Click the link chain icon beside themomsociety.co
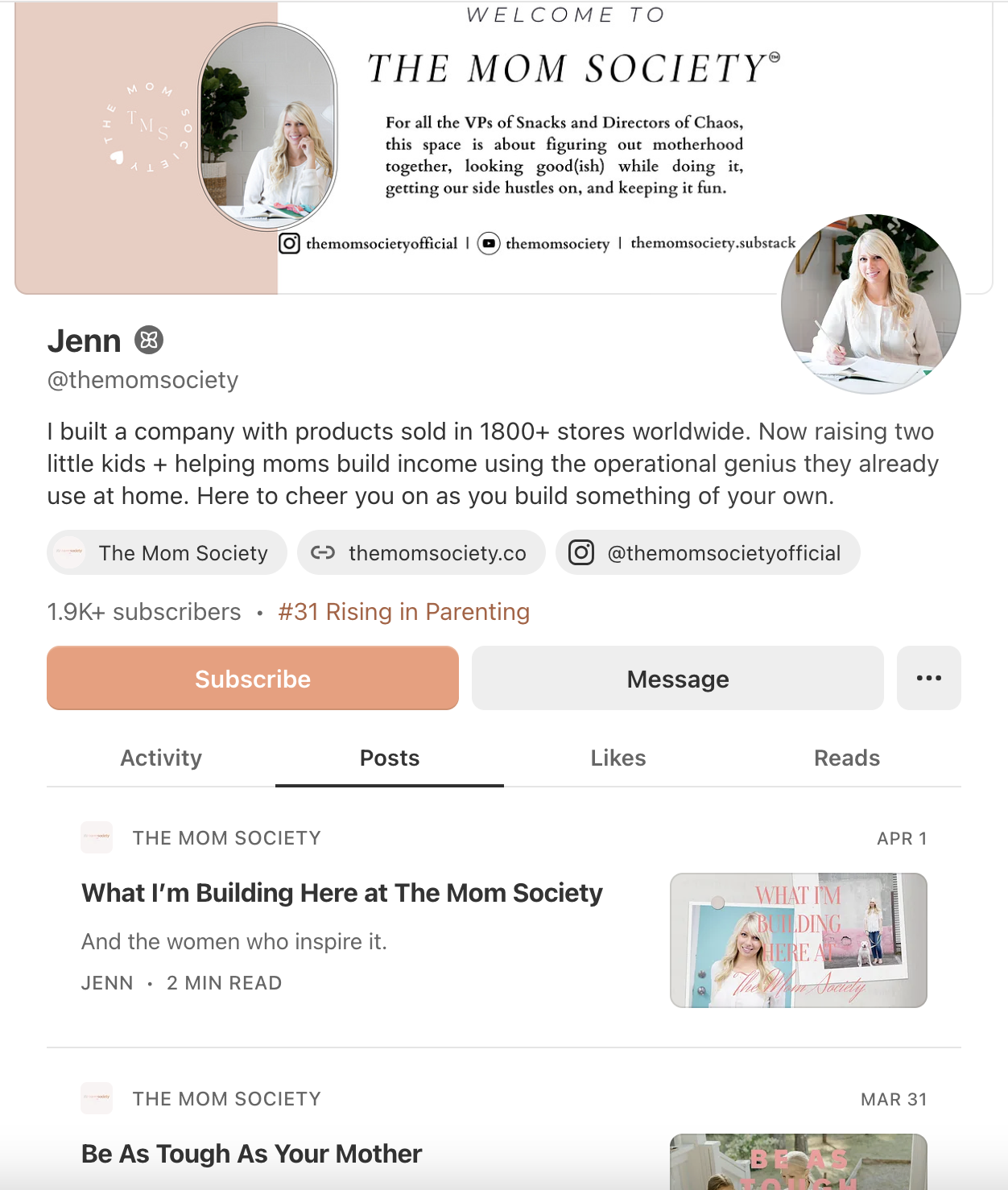 323,552
